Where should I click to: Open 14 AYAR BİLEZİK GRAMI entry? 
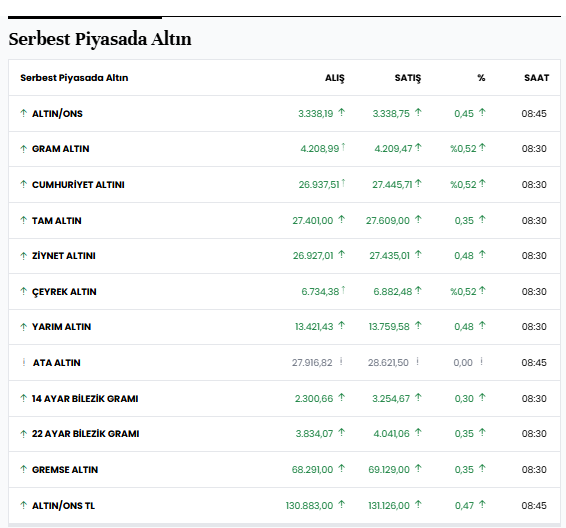coord(85,398)
